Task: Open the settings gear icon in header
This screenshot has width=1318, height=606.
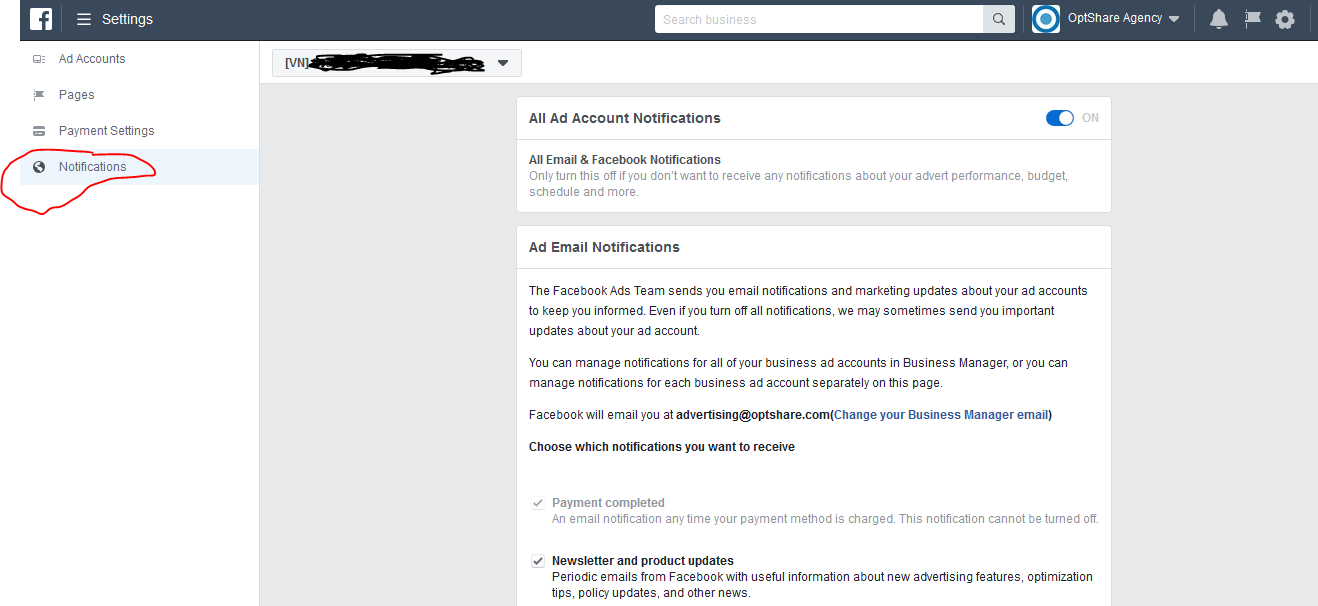Action: click(x=1285, y=19)
